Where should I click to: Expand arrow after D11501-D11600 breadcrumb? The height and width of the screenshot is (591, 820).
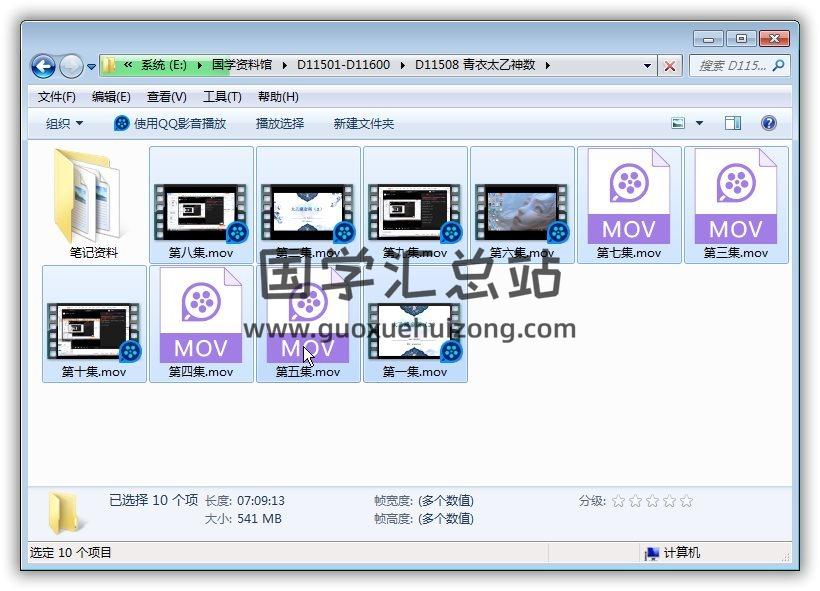pos(403,66)
